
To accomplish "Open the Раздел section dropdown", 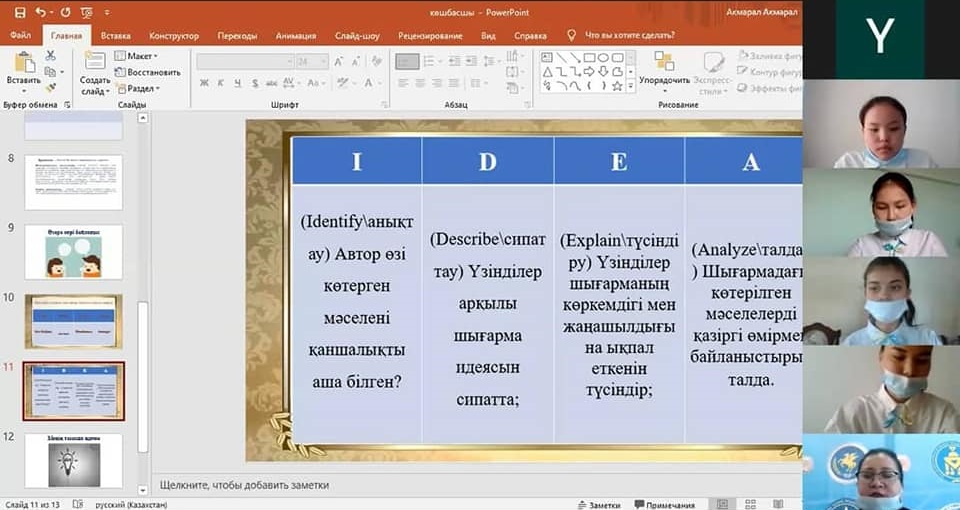I will coord(139,88).
